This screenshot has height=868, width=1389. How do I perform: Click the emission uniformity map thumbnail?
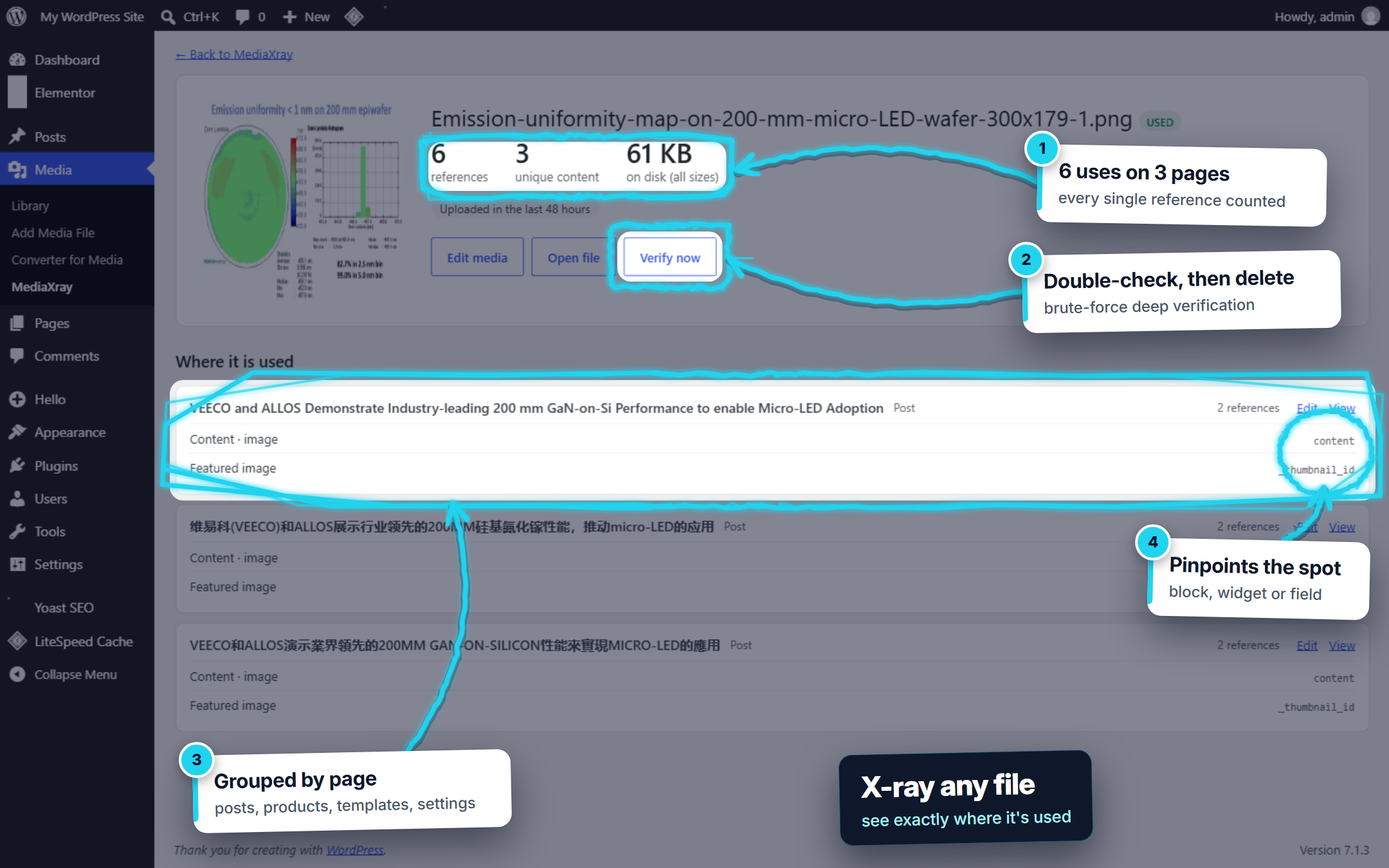(302, 201)
